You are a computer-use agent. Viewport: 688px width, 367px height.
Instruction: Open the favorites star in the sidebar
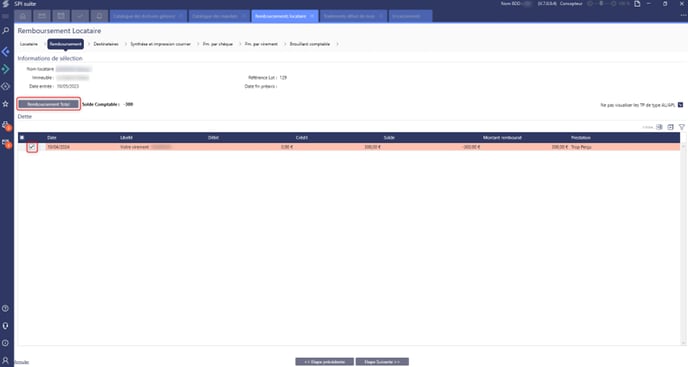tap(6, 104)
